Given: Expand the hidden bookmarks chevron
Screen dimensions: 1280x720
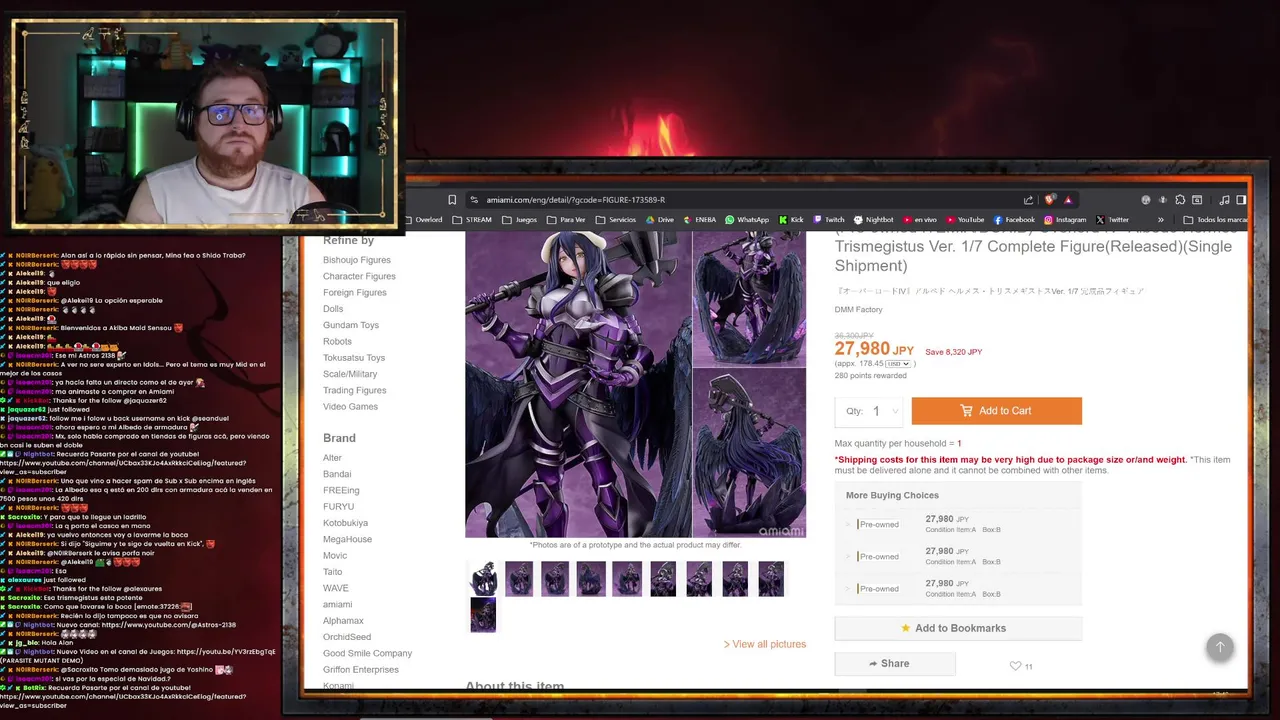Looking at the screenshot, I should point(1161,220).
